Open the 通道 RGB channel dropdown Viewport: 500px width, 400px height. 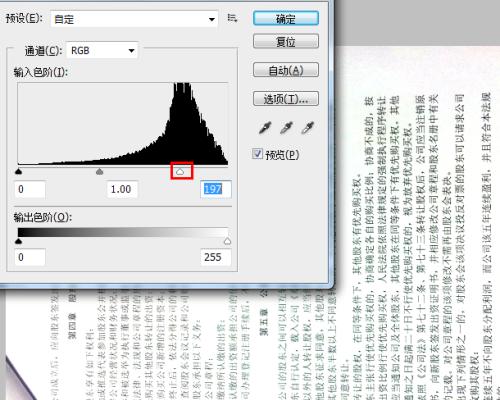(102, 50)
